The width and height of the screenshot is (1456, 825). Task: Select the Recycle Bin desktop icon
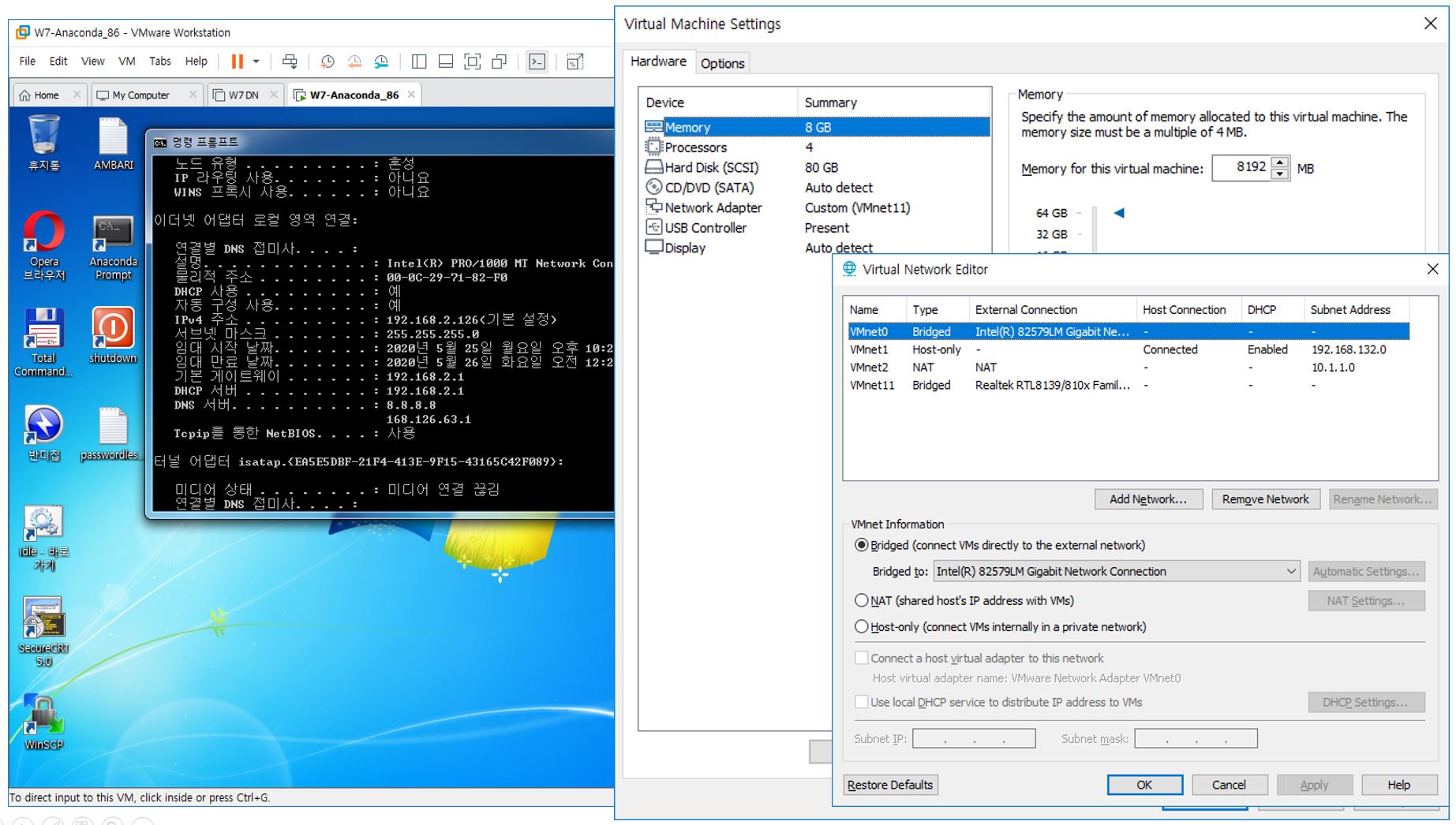tap(44, 143)
